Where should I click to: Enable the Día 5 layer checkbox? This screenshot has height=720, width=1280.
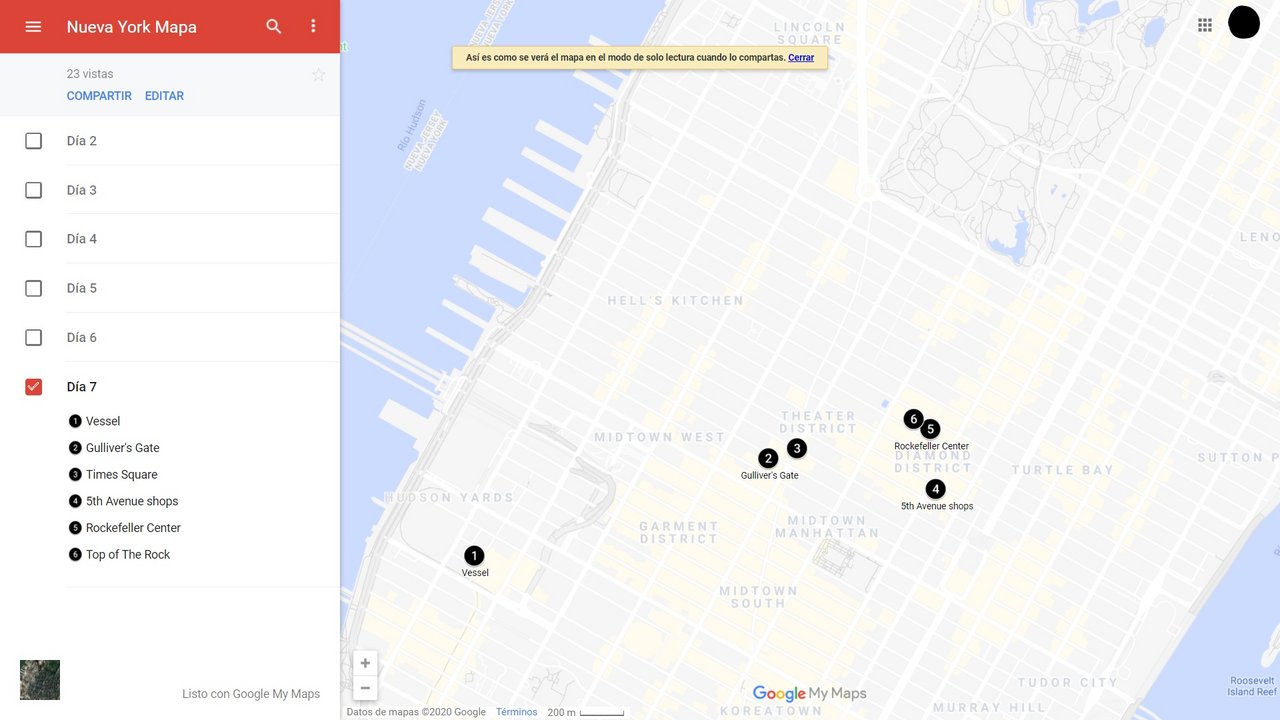tap(33, 288)
